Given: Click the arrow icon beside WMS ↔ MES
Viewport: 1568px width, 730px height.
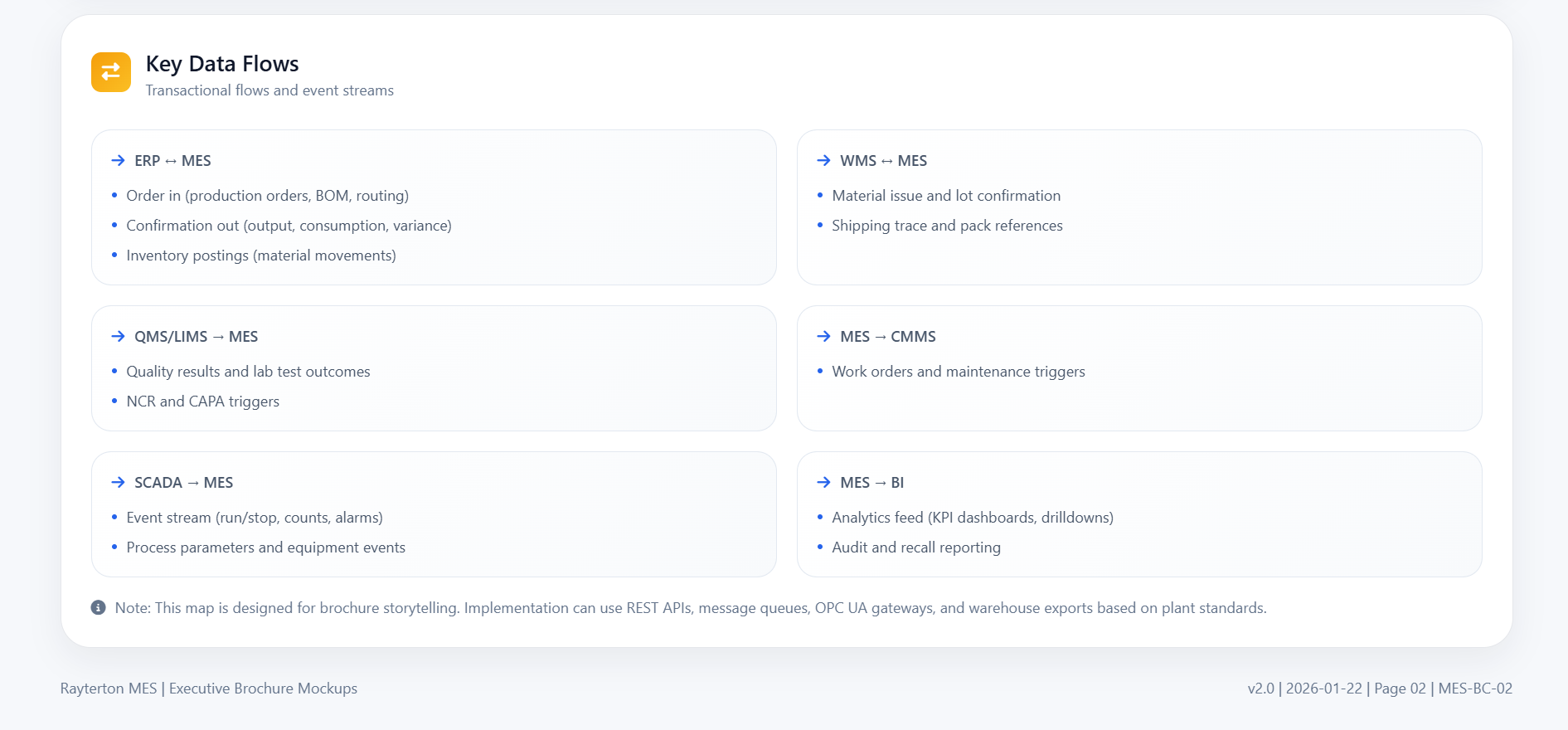Looking at the screenshot, I should pos(823,160).
